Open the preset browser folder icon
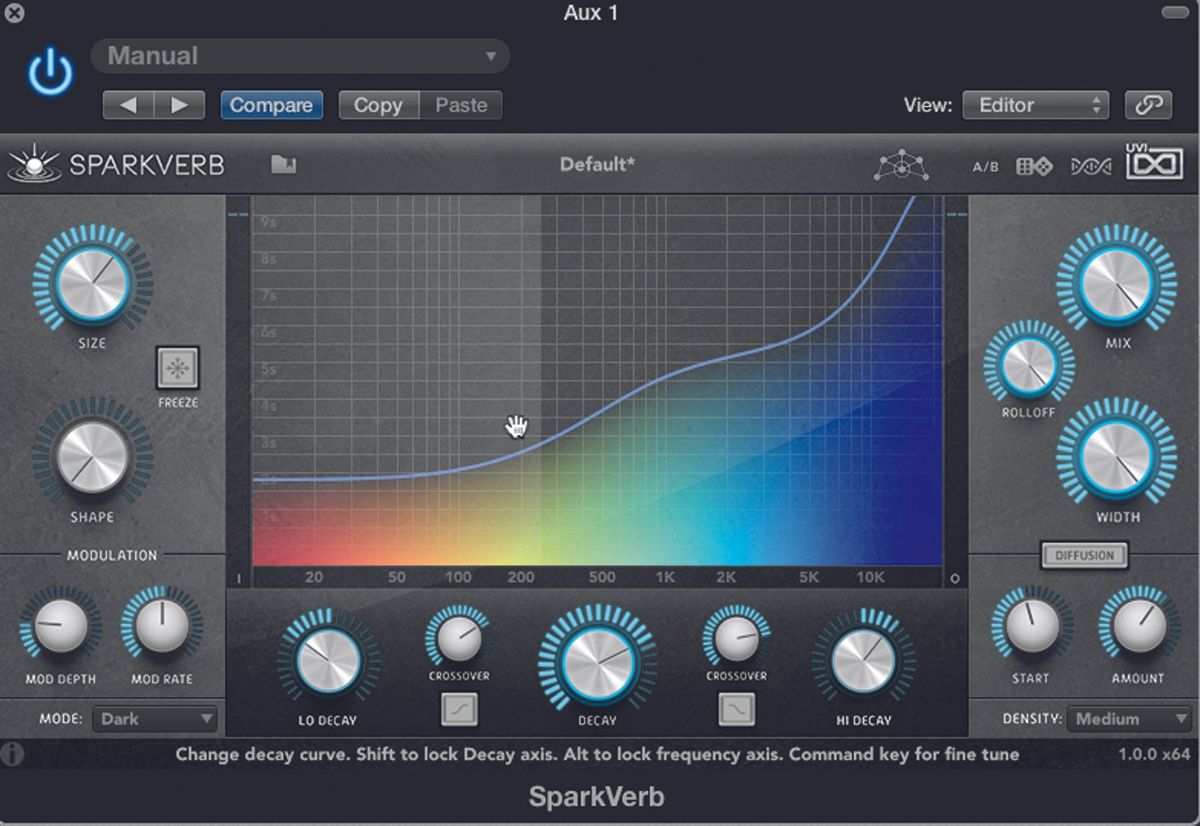The height and width of the screenshot is (826, 1200). 283,165
